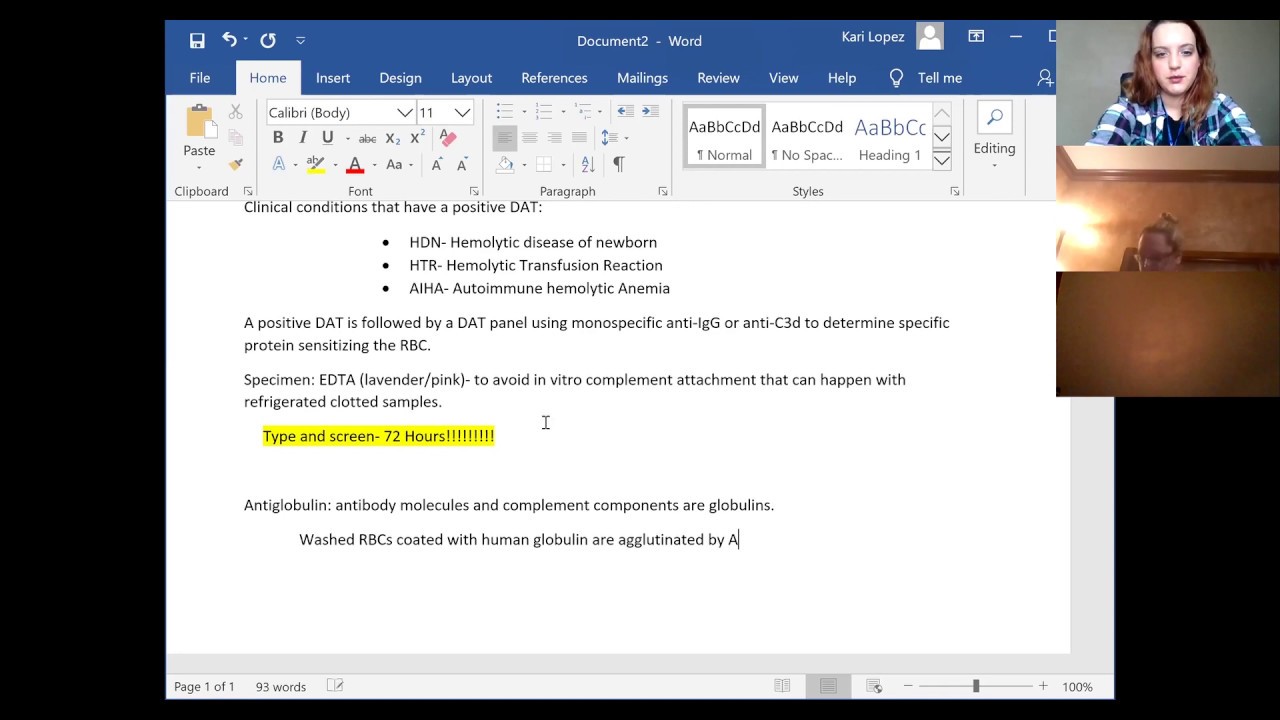Toggle bold formatting
The width and height of the screenshot is (1280, 720).
click(x=278, y=138)
